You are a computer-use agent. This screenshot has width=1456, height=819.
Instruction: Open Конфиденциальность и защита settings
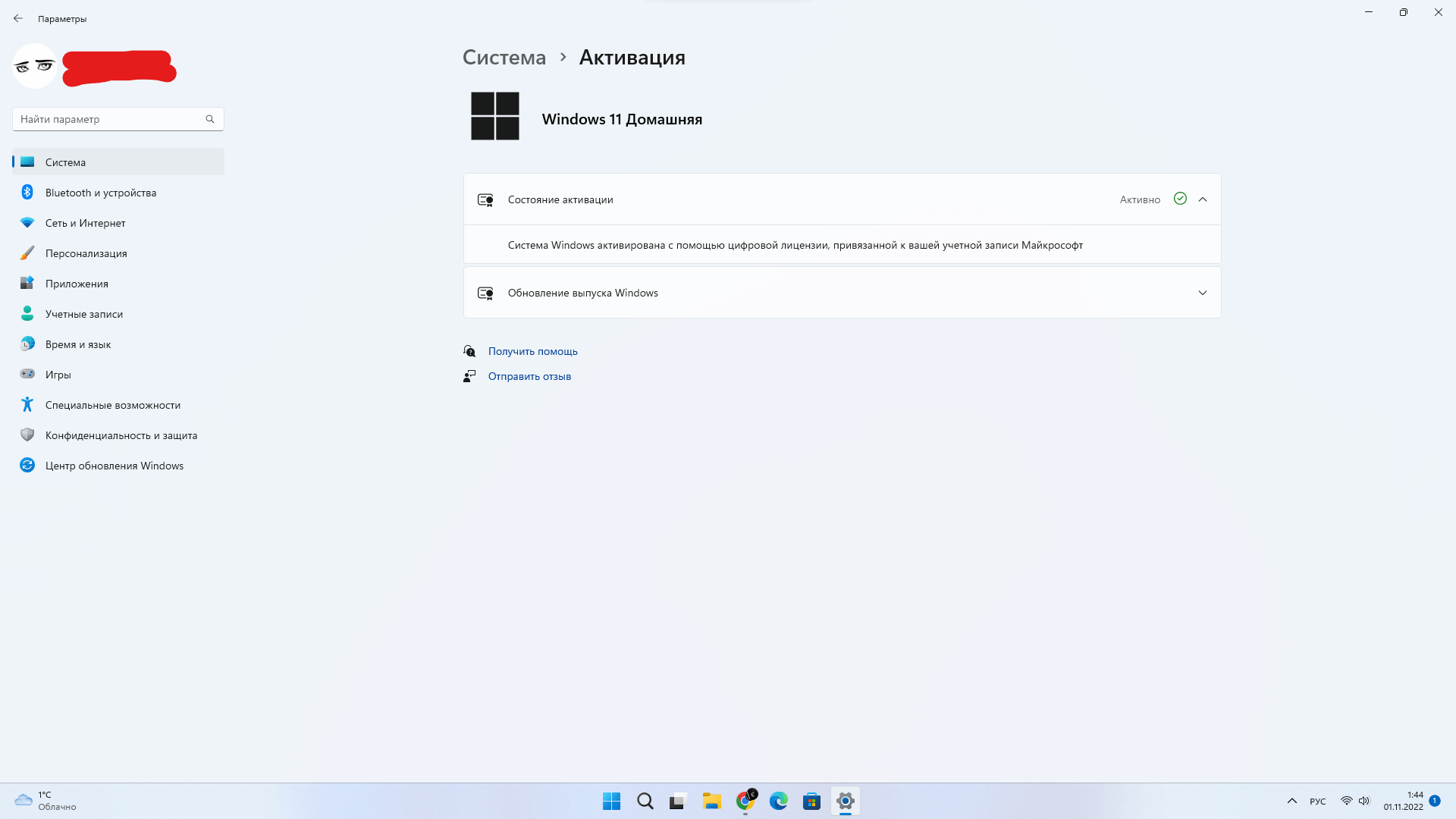(118, 435)
